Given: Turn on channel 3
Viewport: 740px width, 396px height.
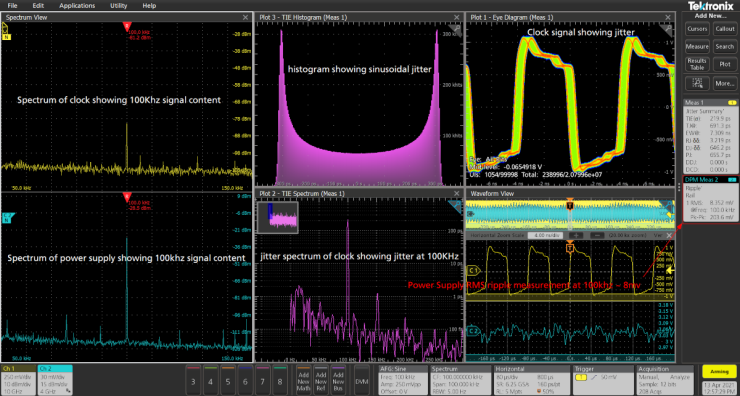Looking at the screenshot, I should coord(193,380).
